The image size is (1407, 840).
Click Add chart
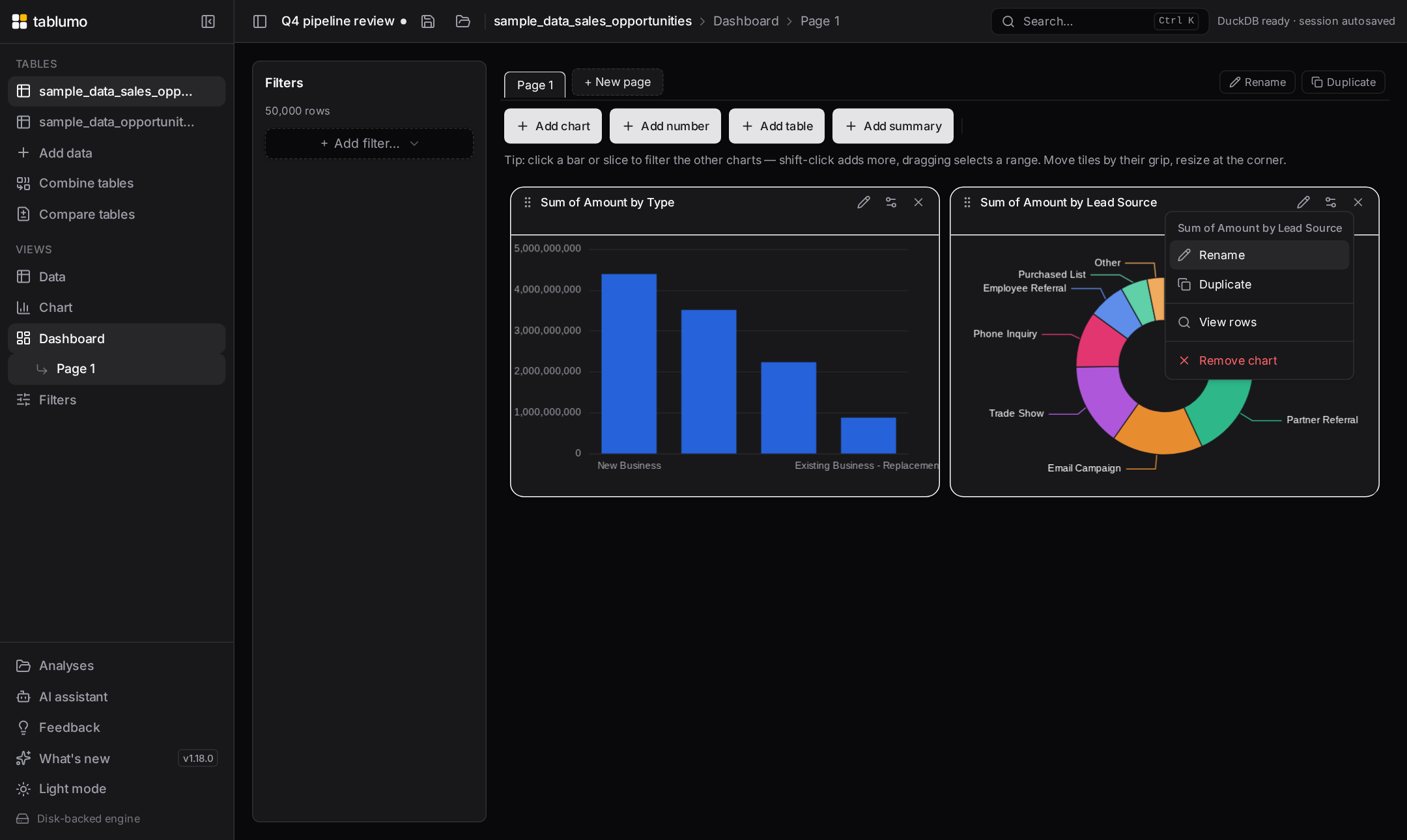553,126
